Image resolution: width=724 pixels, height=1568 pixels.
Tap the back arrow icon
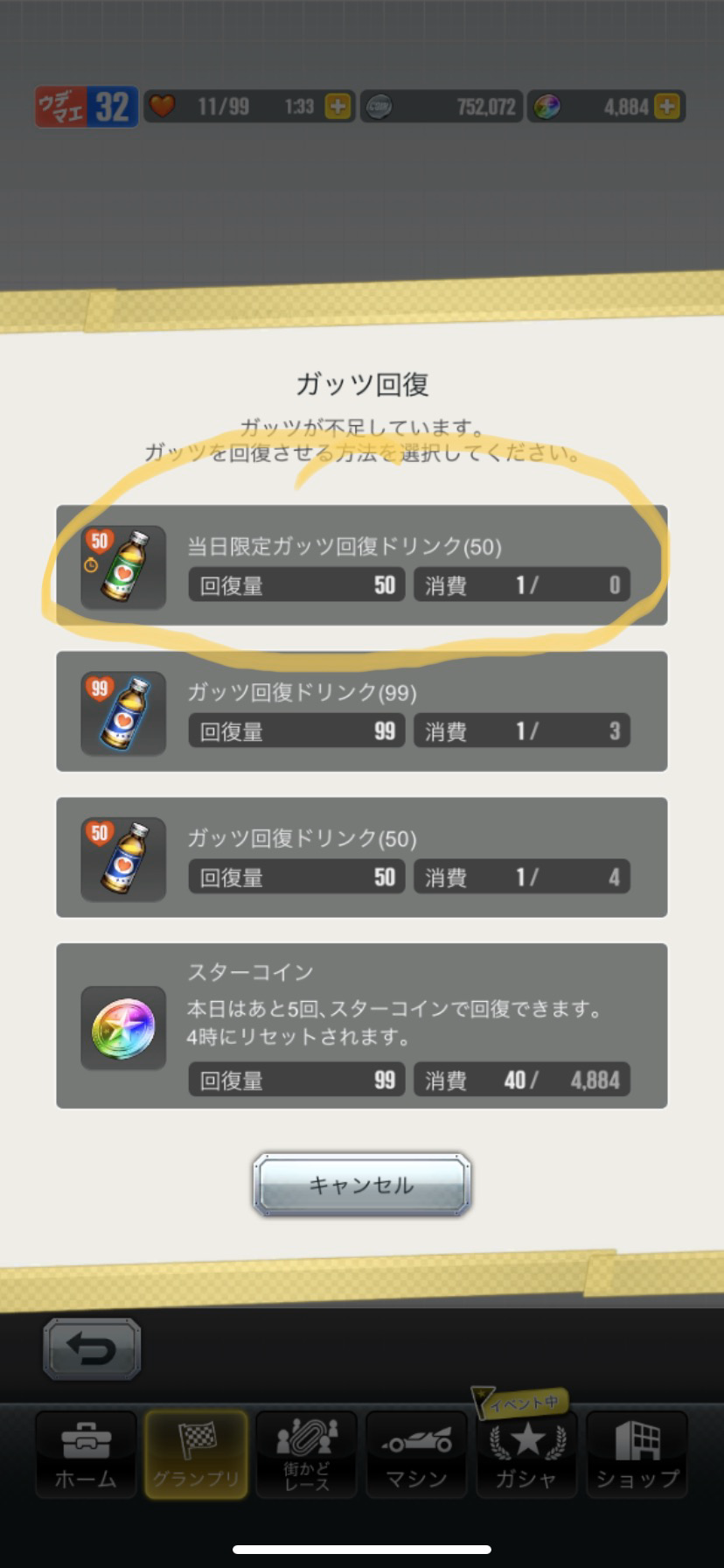(x=92, y=1348)
